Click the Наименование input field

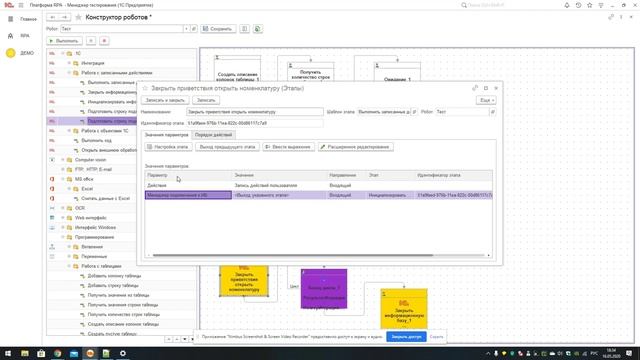pyautogui.click(x=255, y=112)
